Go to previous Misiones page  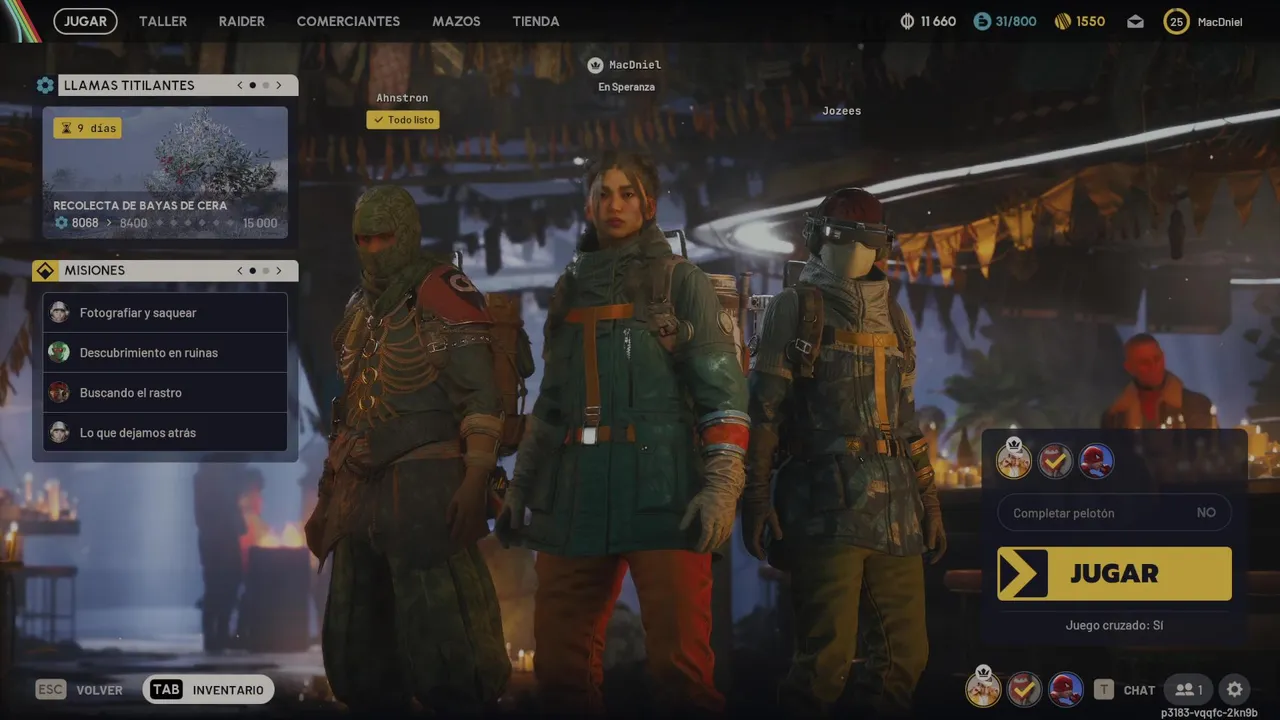click(240, 271)
